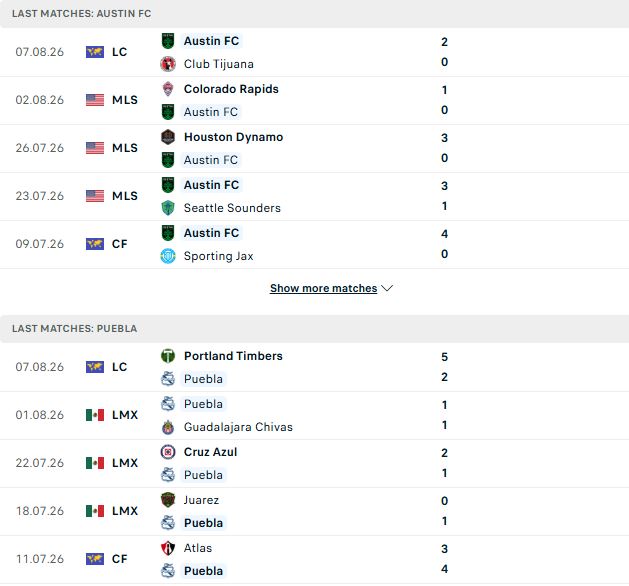Click the US flag on 02.08.26 row
The width and height of the screenshot is (629, 586).
(95, 100)
